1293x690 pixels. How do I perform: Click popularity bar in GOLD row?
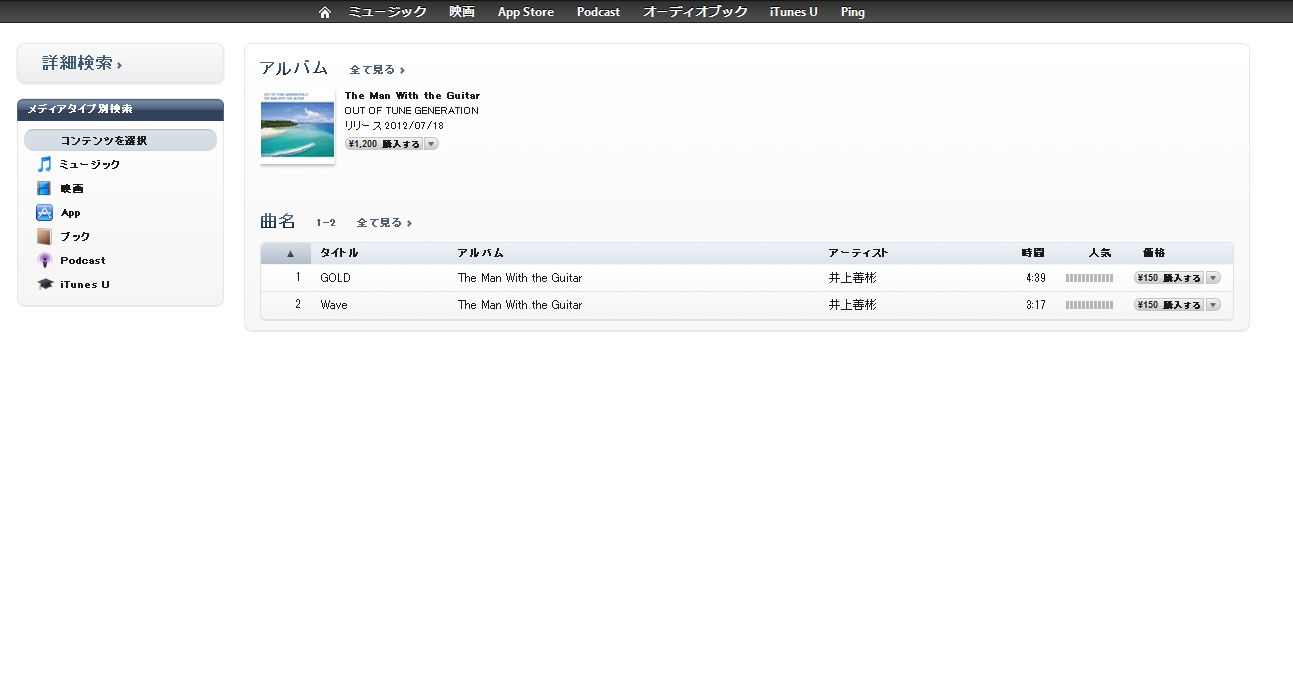click(1089, 278)
